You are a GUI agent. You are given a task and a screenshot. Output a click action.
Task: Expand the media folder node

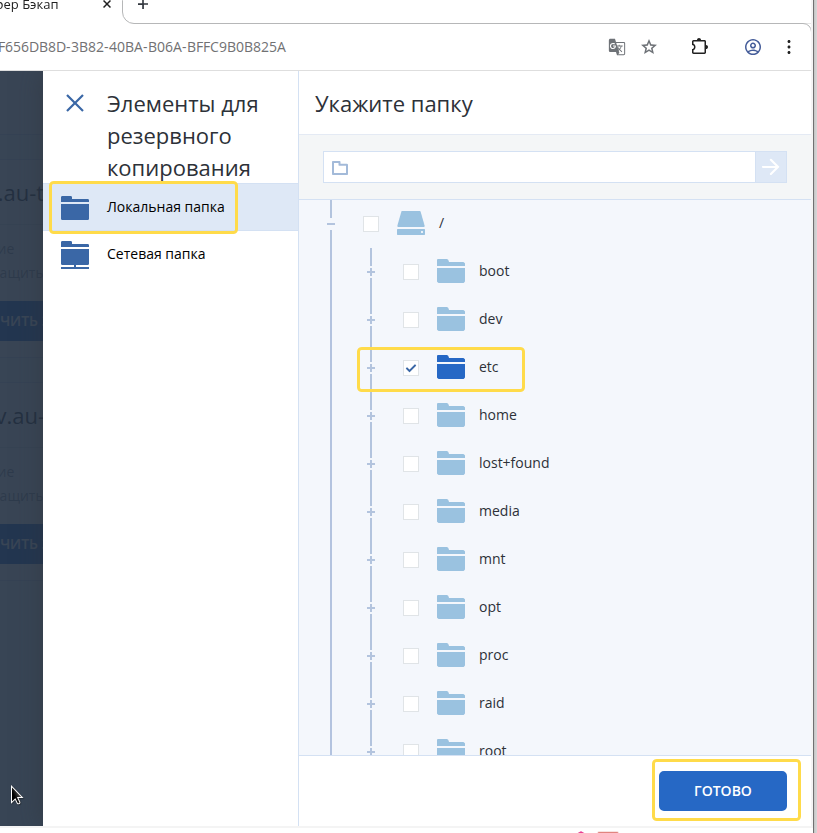tap(371, 512)
